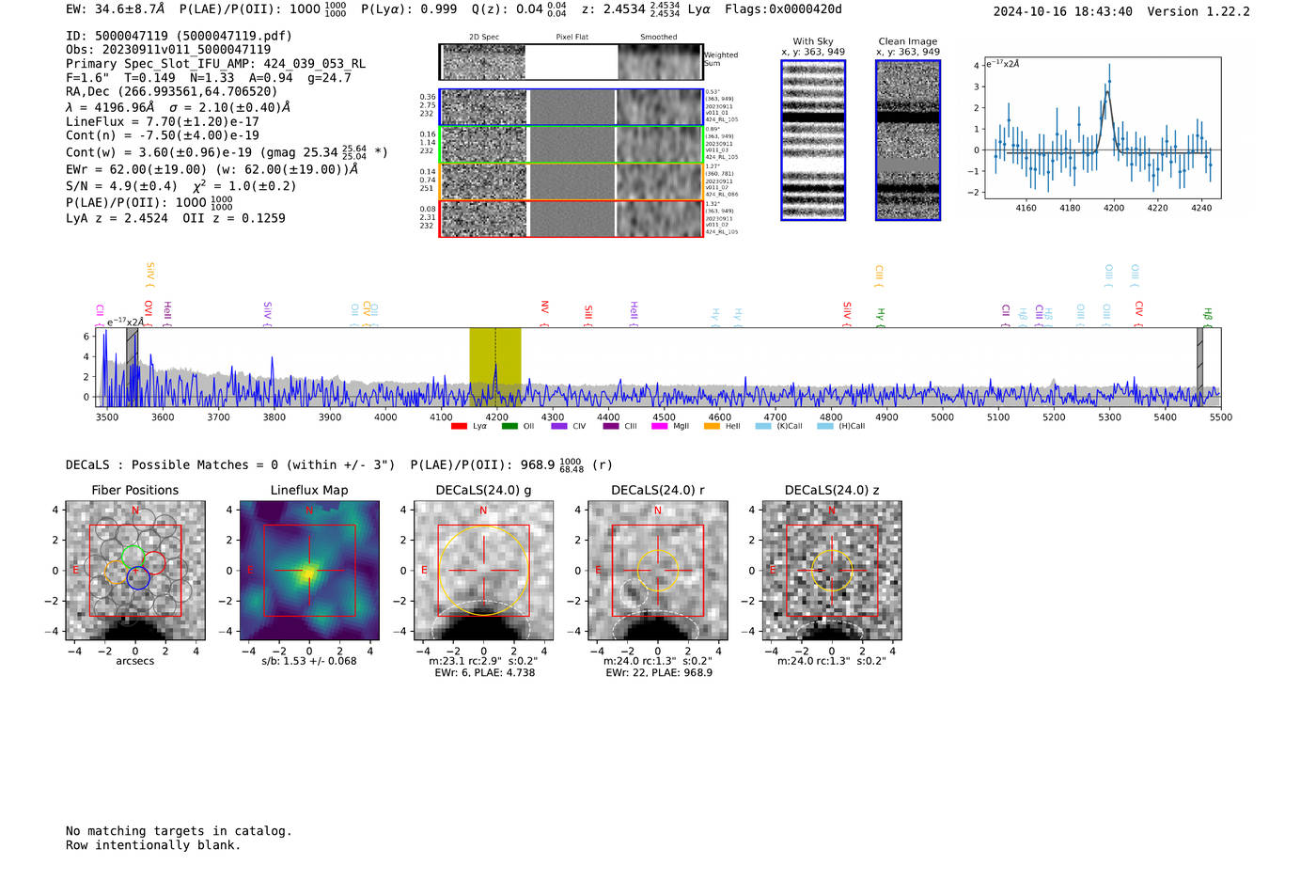Click the green Hγ line marker label
Image resolution: width=1316 pixels, height=896 pixels.
tap(881, 317)
